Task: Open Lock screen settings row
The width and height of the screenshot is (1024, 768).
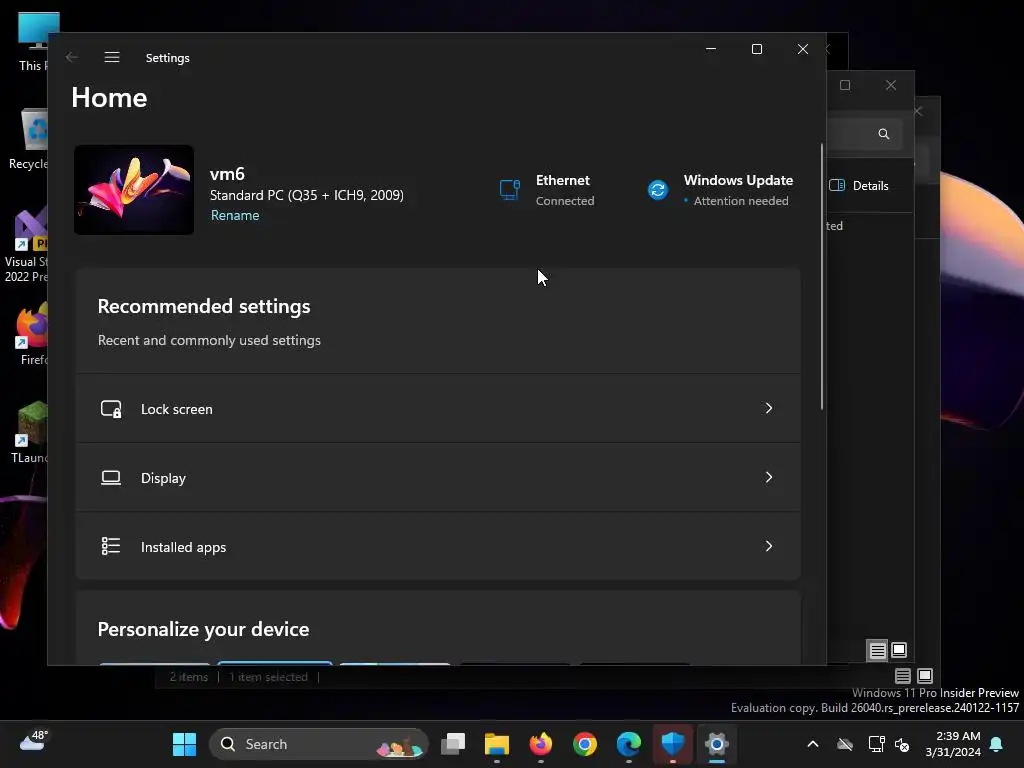Action: click(x=438, y=409)
